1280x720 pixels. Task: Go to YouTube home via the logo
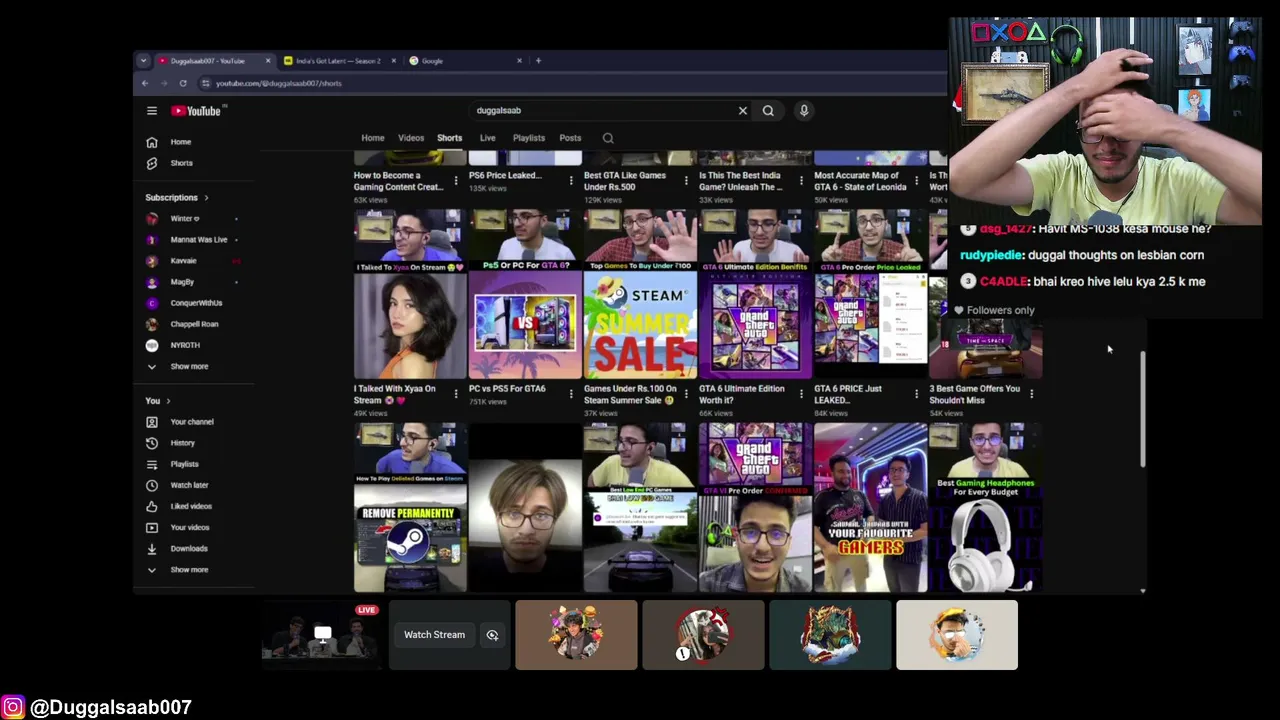[x=196, y=111]
